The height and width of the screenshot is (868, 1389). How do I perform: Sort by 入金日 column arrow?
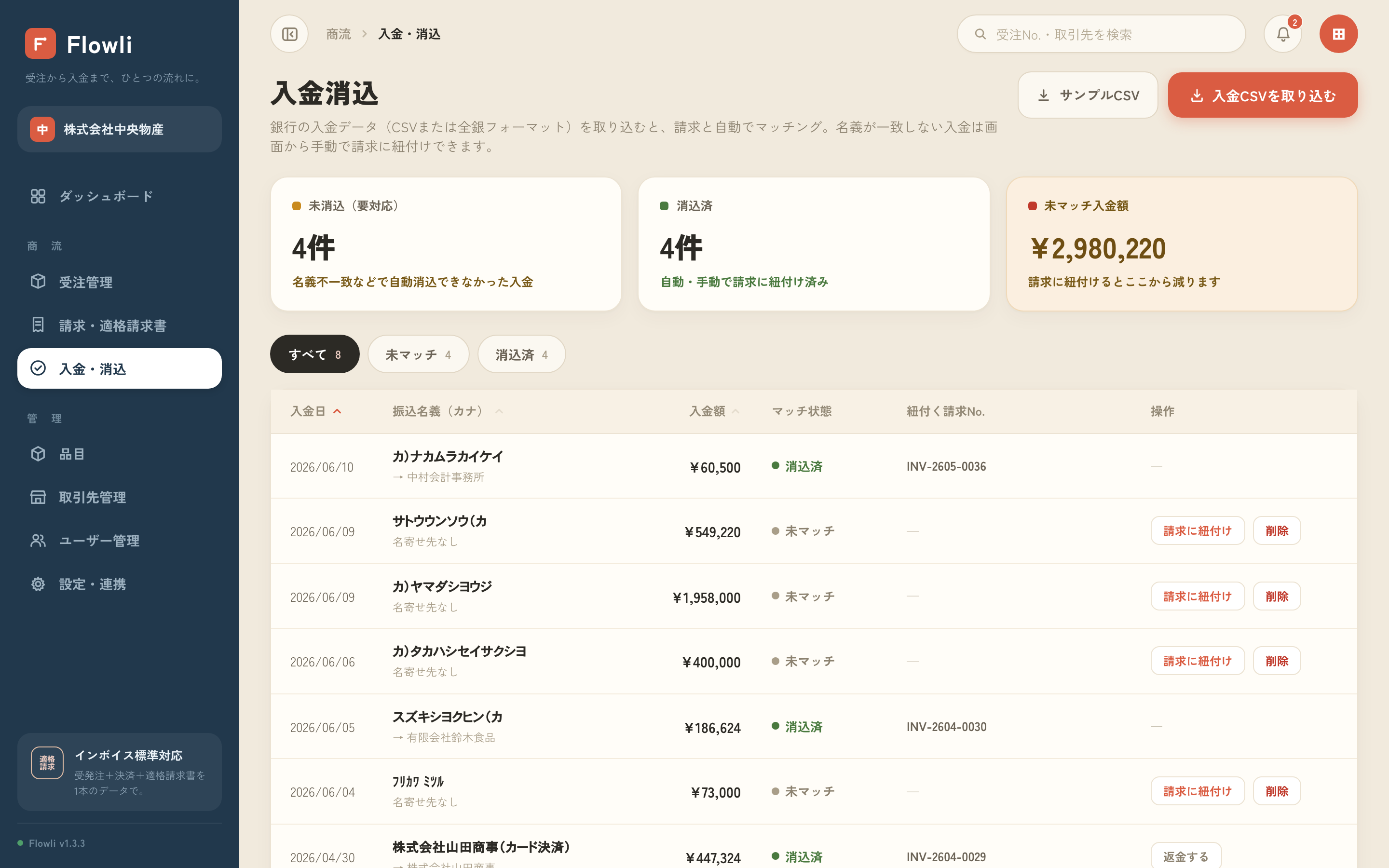[338, 412]
